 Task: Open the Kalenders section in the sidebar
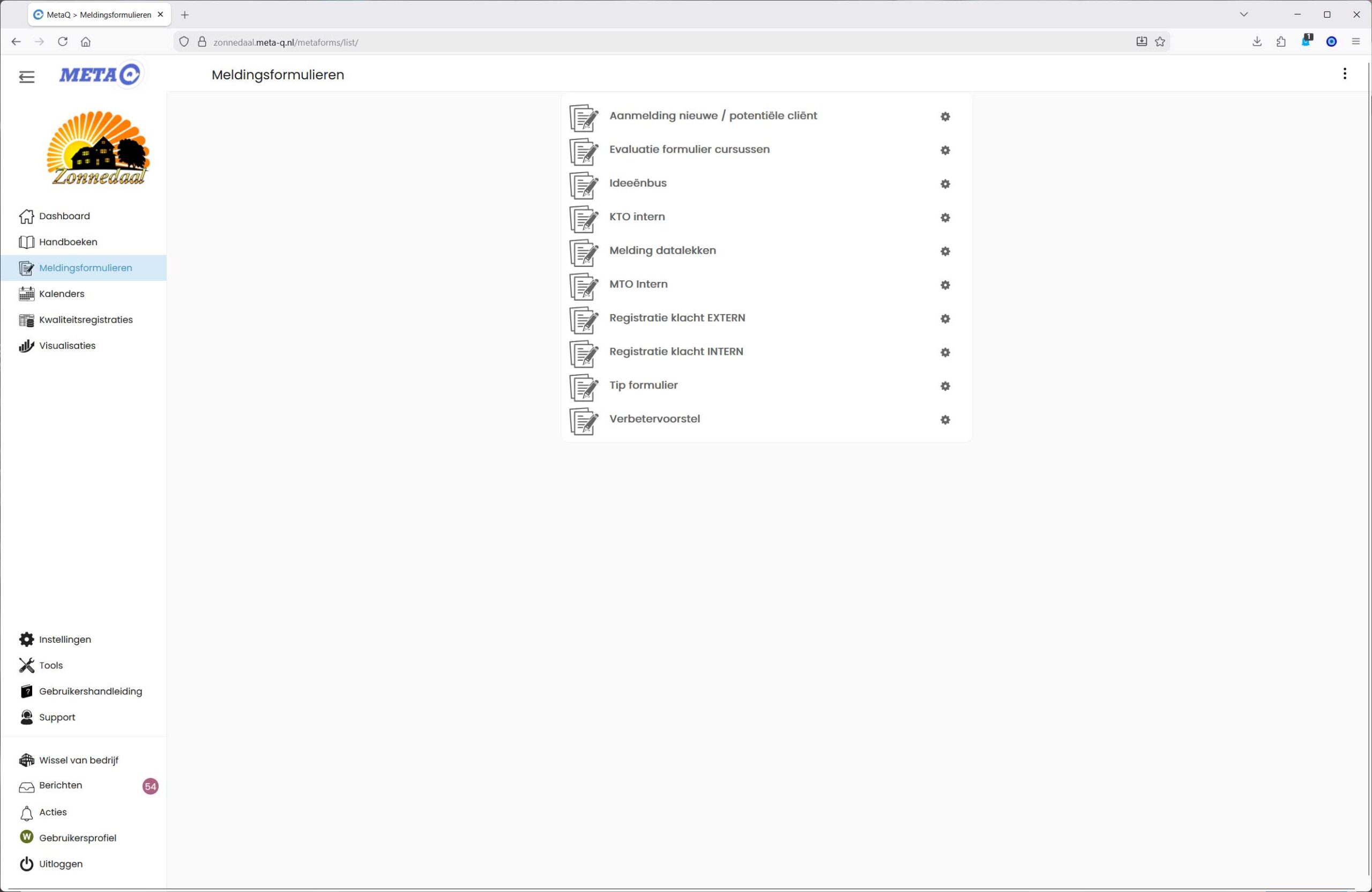tap(62, 293)
